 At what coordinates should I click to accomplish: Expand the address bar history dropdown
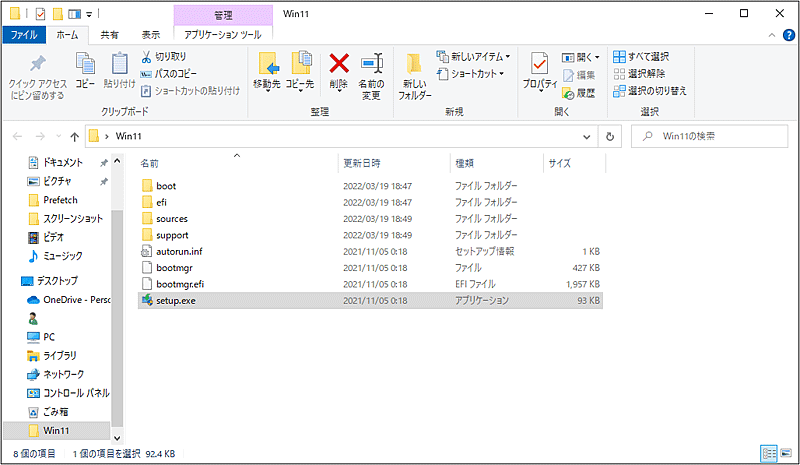pos(587,136)
